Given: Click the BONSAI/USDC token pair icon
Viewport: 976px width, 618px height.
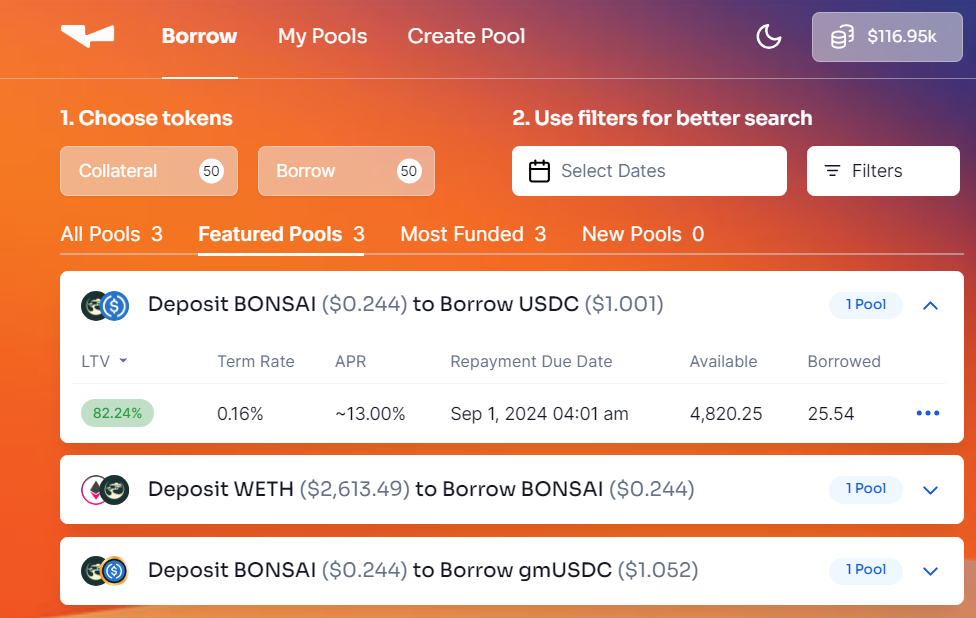Looking at the screenshot, I should click(105, 305).
